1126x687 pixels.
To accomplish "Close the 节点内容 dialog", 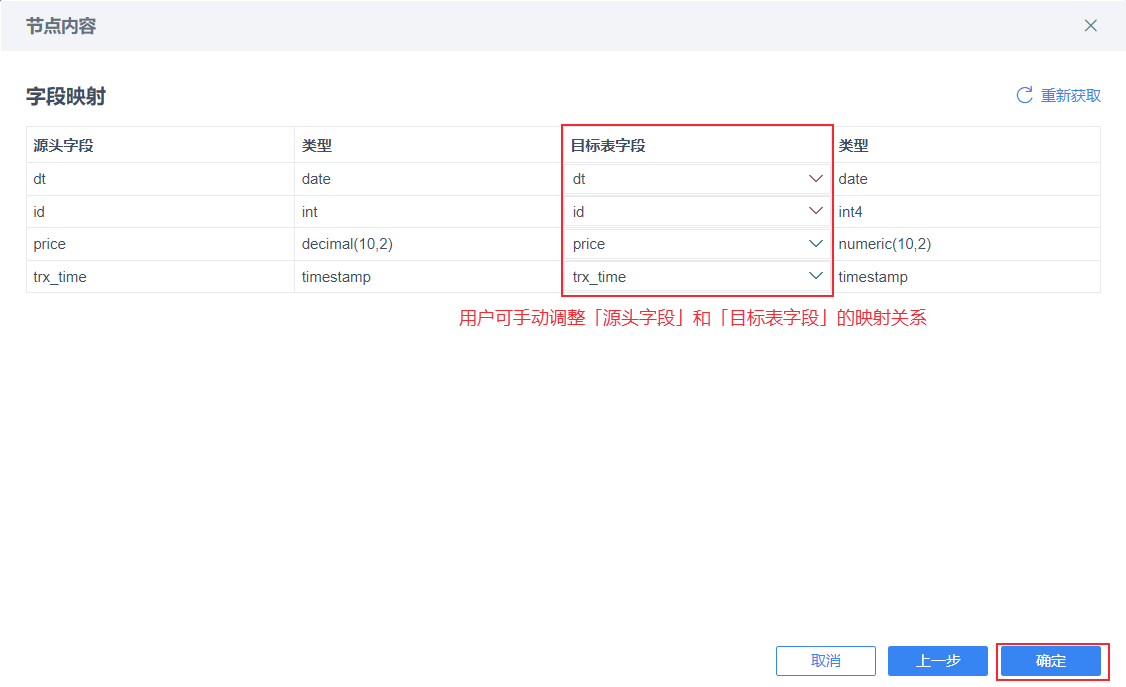I will pyautogui.click(x=1090, y=26).
